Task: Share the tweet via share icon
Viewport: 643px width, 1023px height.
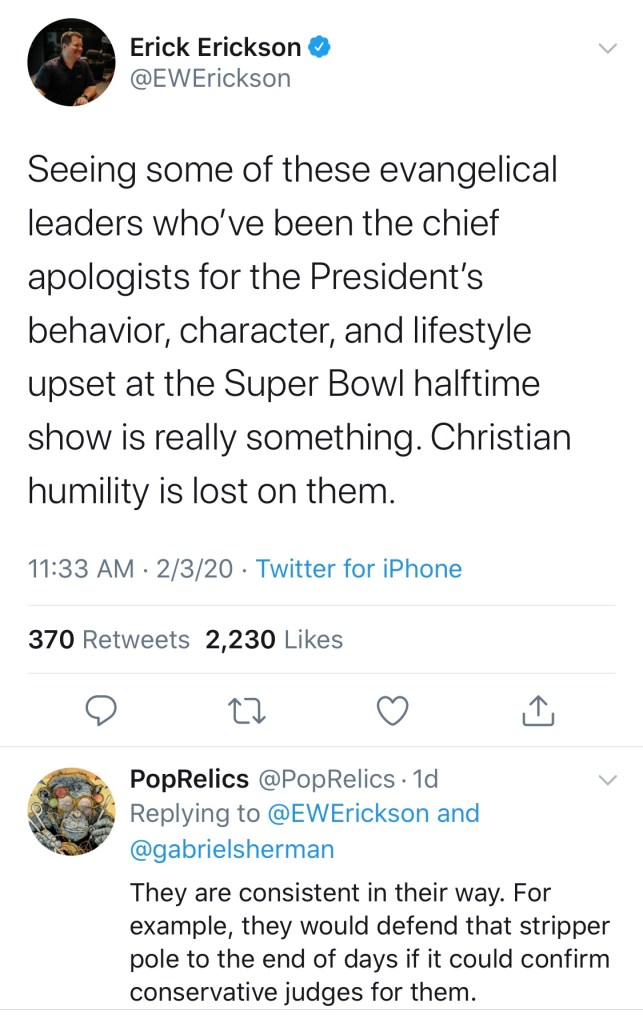Action: click(538, 710)
